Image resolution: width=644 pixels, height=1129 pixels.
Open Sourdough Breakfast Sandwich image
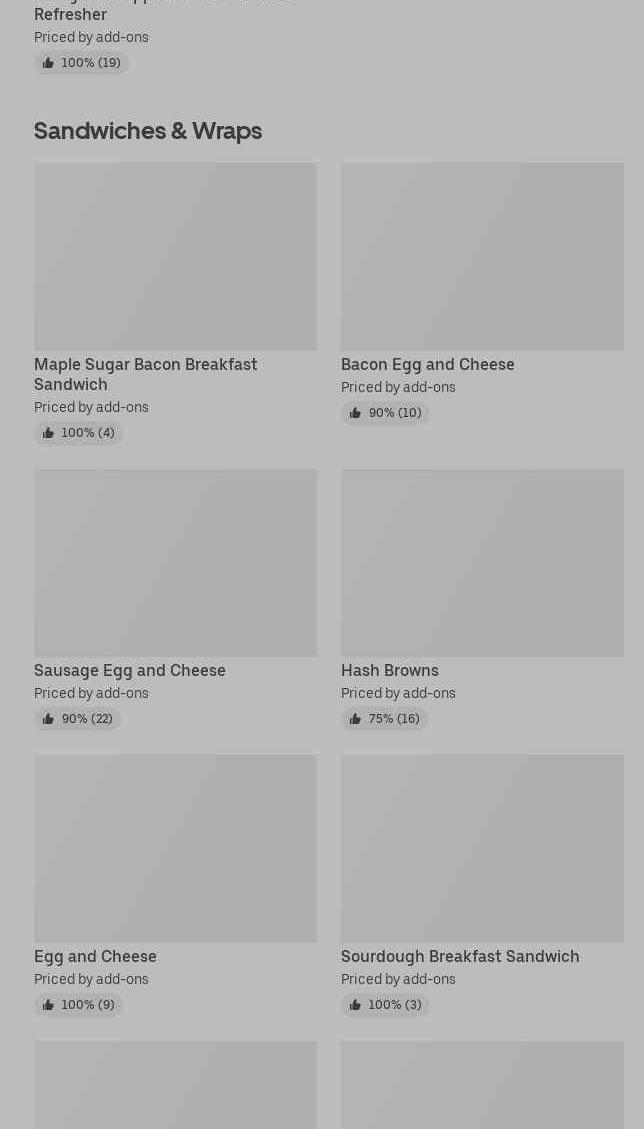point(482,848)
